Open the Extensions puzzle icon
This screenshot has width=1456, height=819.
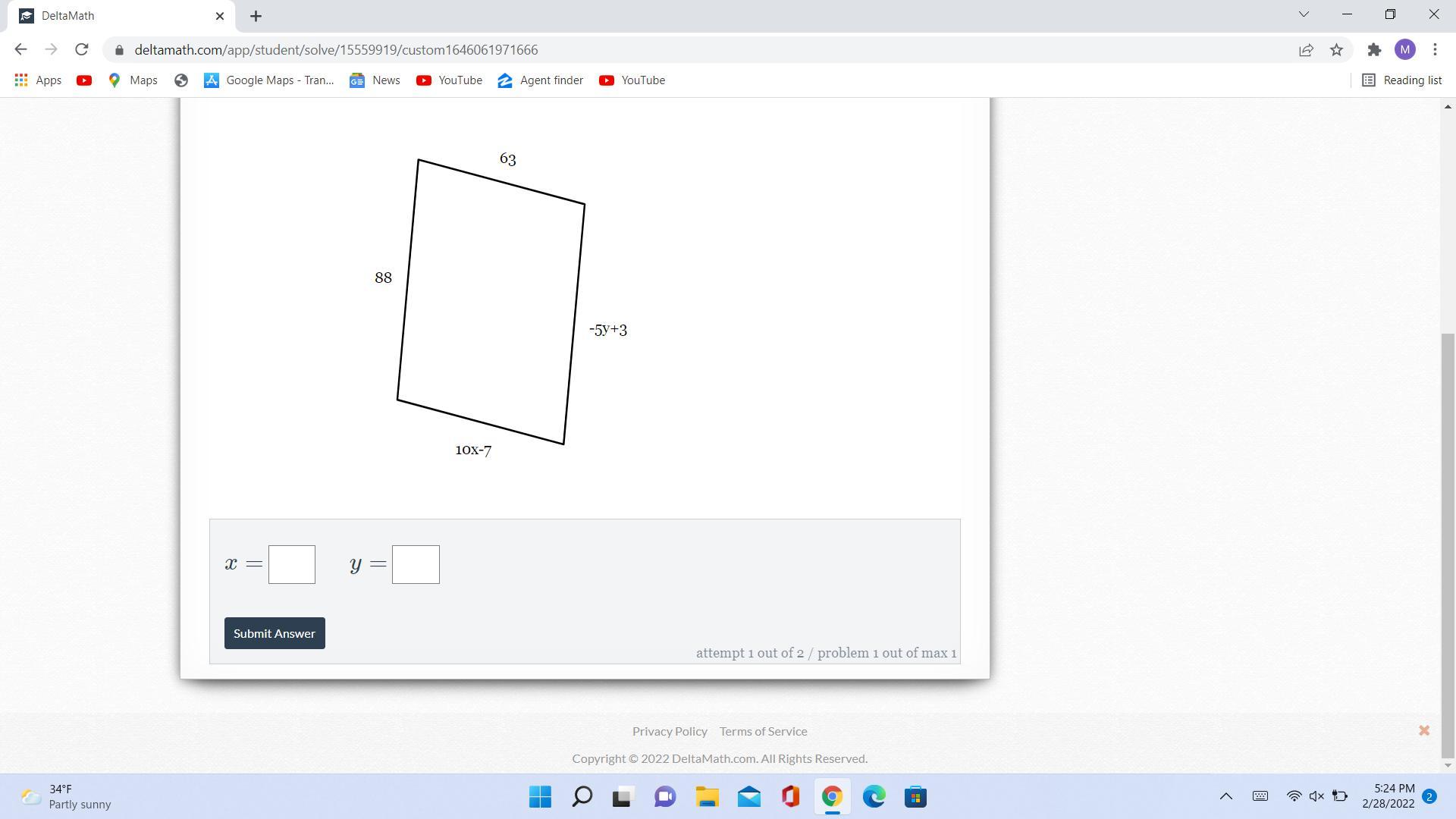pyautogui.click(x=1374, y=50)
